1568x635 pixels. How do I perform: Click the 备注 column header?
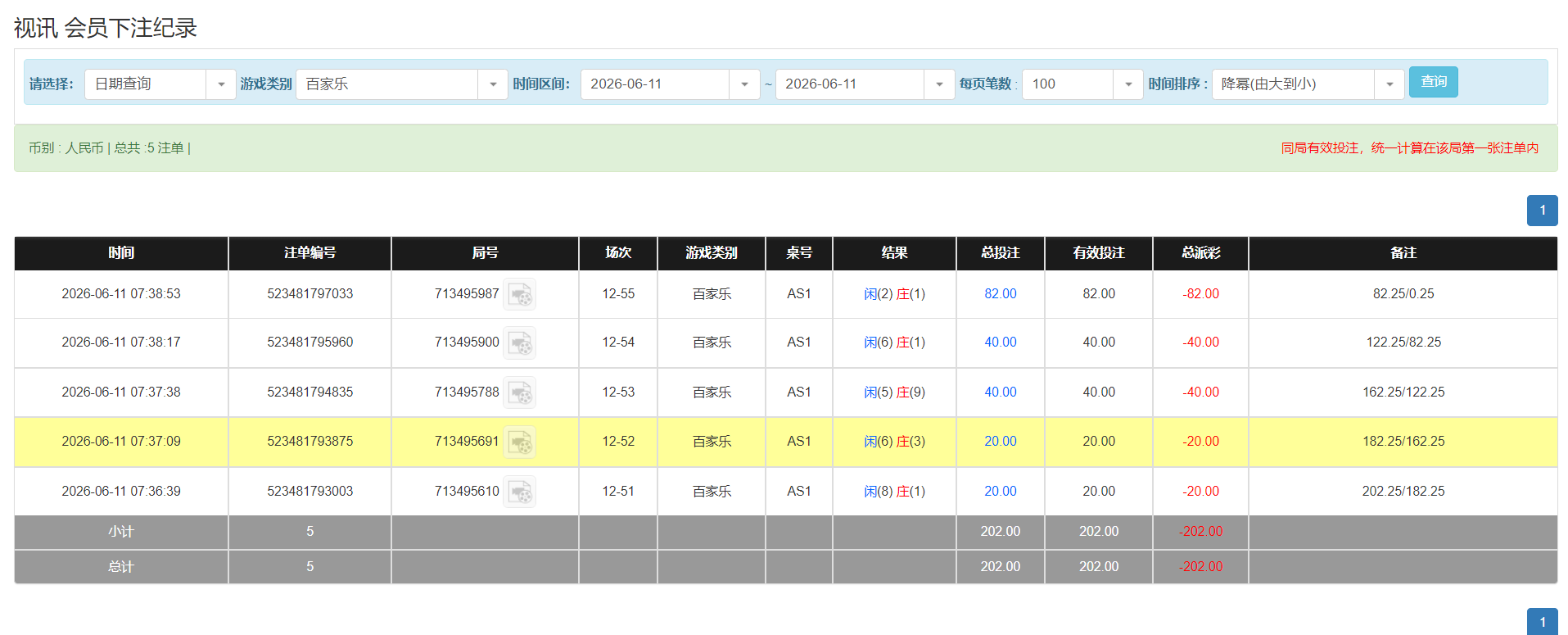pyautogui.click(x=1403, y=253)
